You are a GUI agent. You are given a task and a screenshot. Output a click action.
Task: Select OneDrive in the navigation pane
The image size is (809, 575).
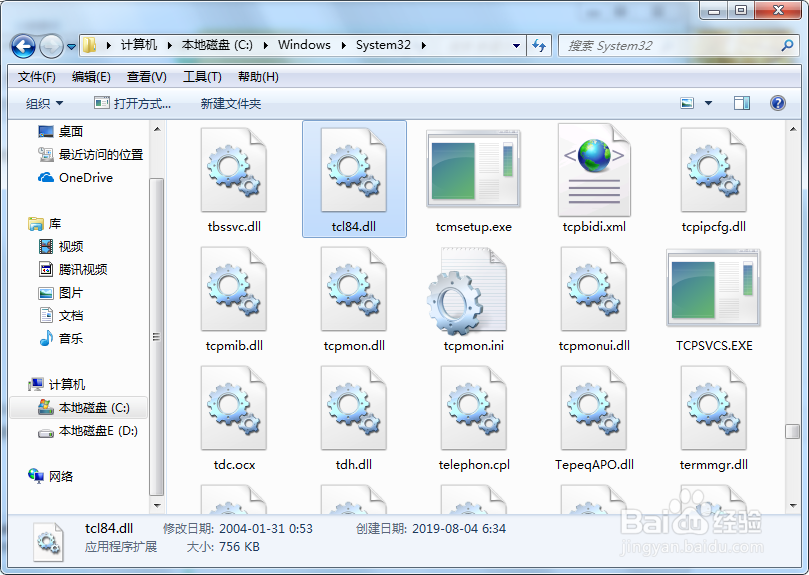tap(75, 178)
